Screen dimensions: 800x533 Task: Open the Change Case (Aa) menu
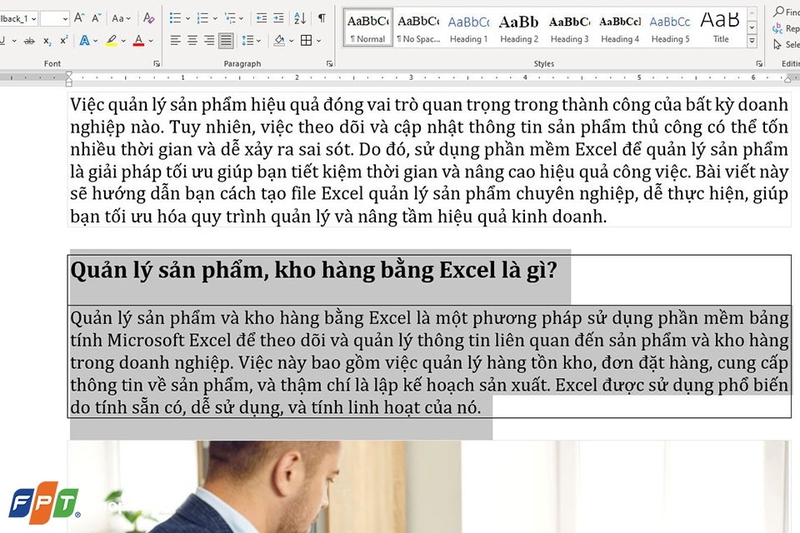120,18
